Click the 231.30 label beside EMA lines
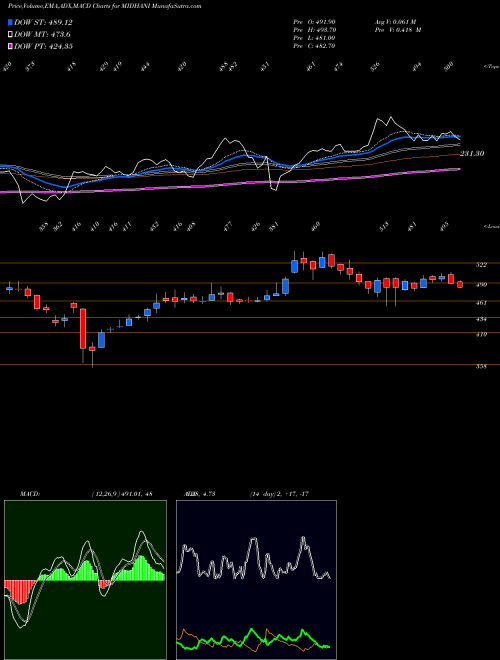The height and width of the screenshot is (660, 500). point(472,154)
